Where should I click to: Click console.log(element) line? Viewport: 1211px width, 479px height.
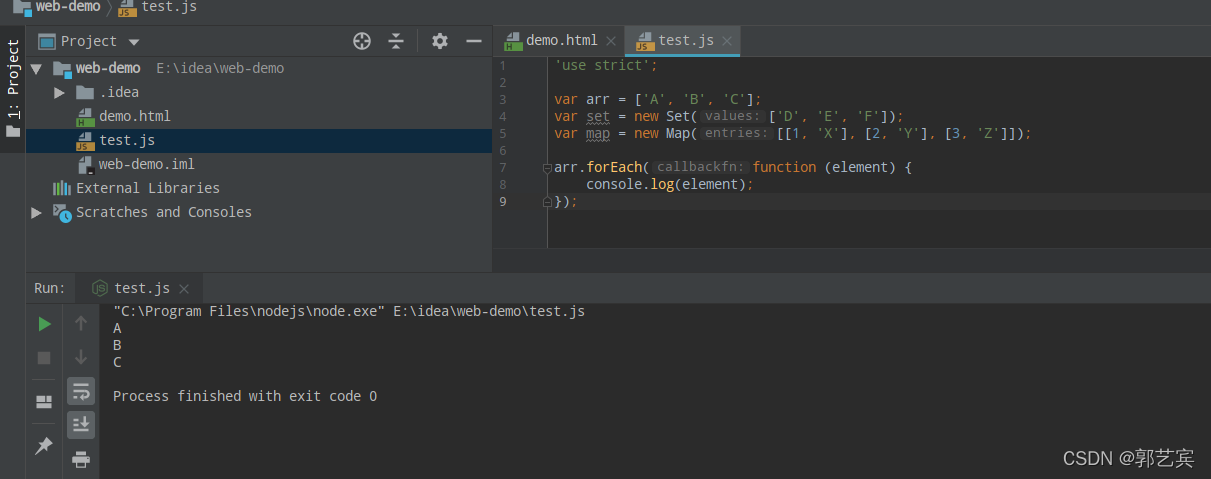point(669,184)
